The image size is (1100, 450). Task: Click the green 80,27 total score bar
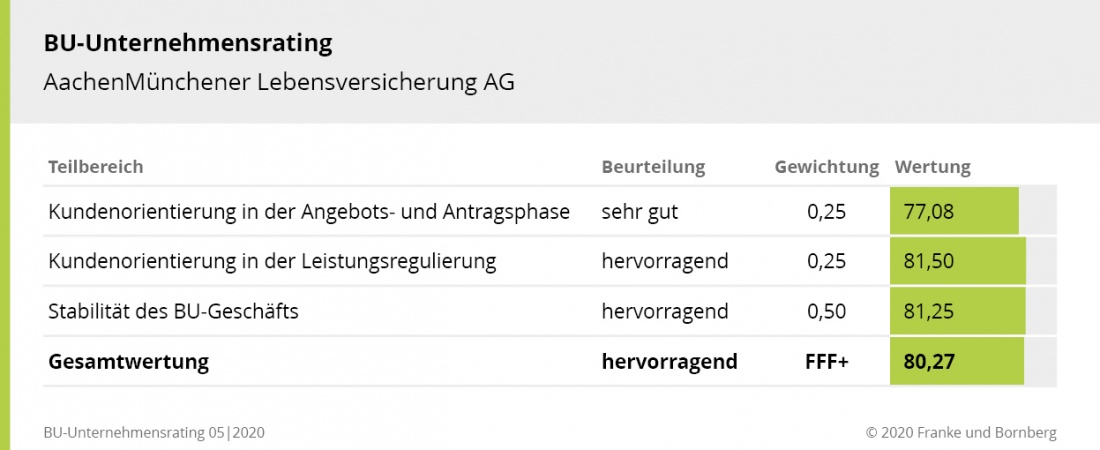coord(957,361)
